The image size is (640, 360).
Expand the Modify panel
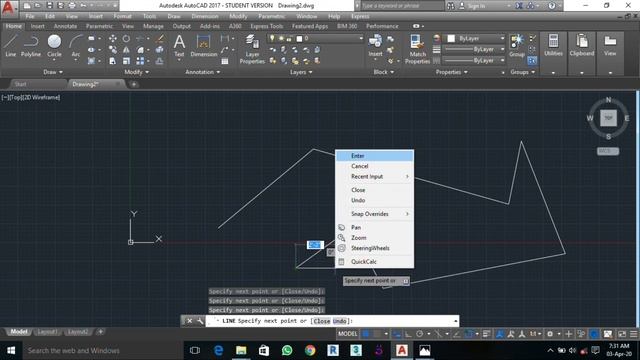click(x=136, y=72)
